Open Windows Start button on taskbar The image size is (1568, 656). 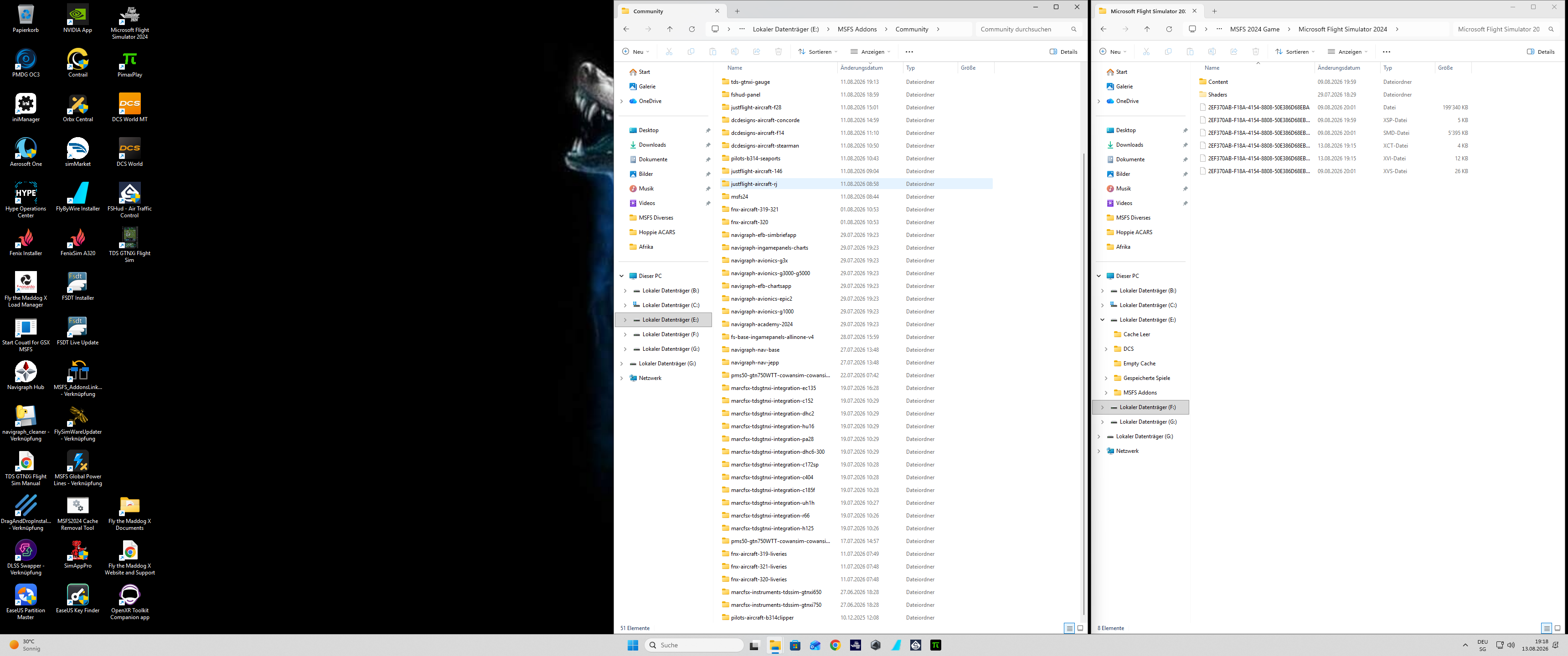633,645
